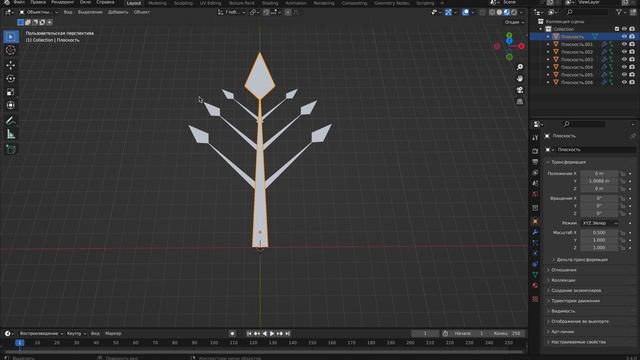The width and height of the screenshot is (640, 360).
Task: Select the Transform tool
Action: tap(11, 105)
